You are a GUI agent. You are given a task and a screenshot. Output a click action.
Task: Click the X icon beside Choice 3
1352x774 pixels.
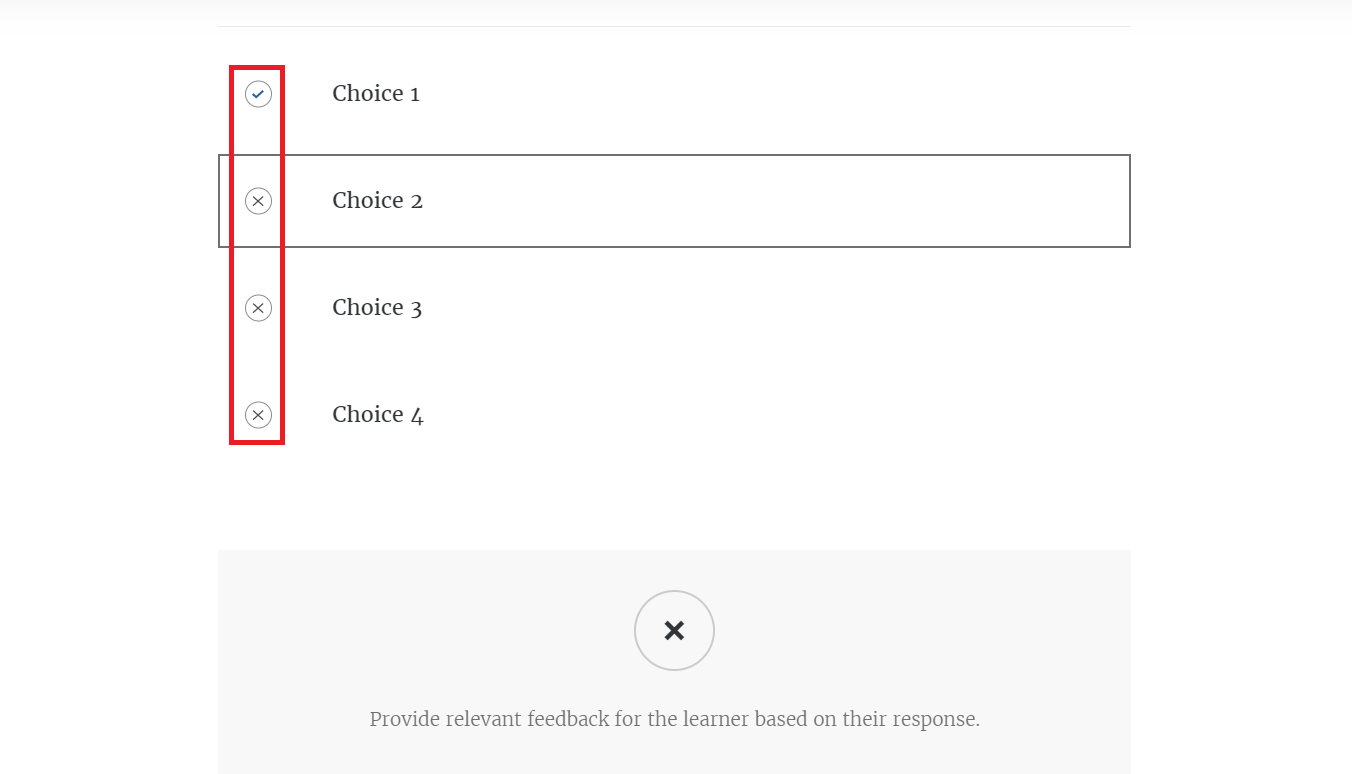point(258,308)
